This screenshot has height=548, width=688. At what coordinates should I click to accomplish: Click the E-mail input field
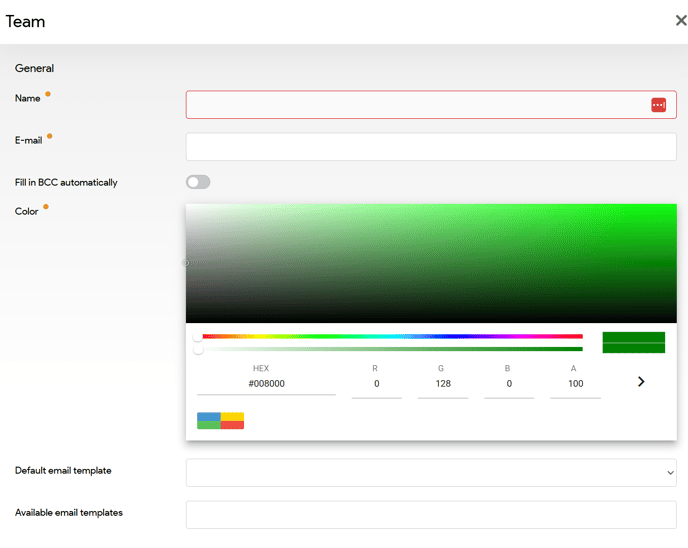[x=431, y=147]
